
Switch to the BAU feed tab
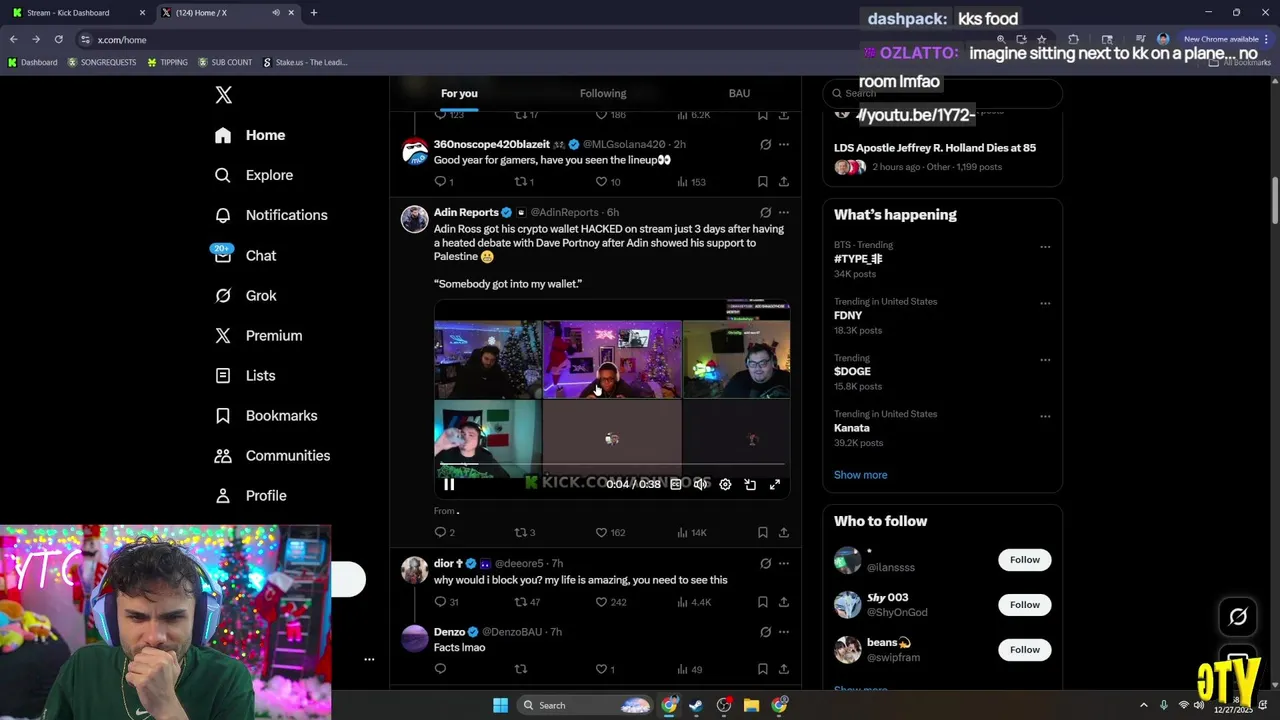[x=739, y=93]
